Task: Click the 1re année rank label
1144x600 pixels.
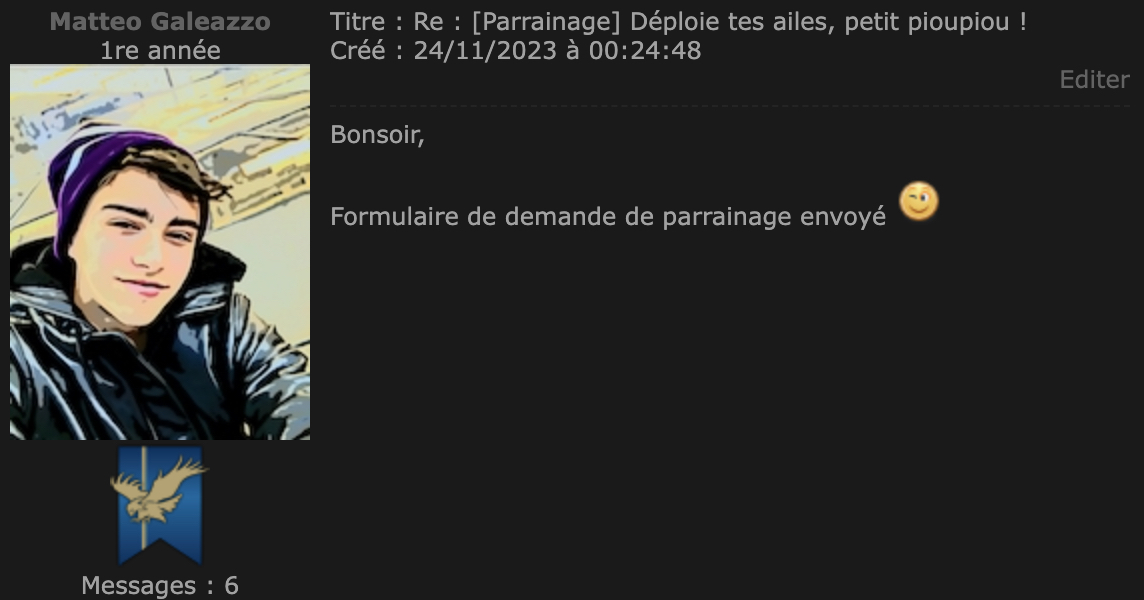Action: [x=160, y=50]
